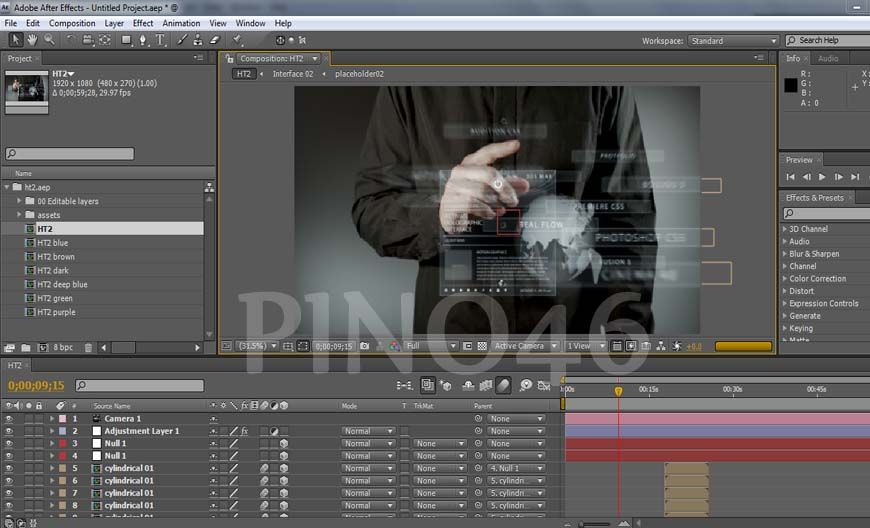Viewport: 870px width, 528px height.
Task: Open the Composition menu
Action: pos(72,23)
